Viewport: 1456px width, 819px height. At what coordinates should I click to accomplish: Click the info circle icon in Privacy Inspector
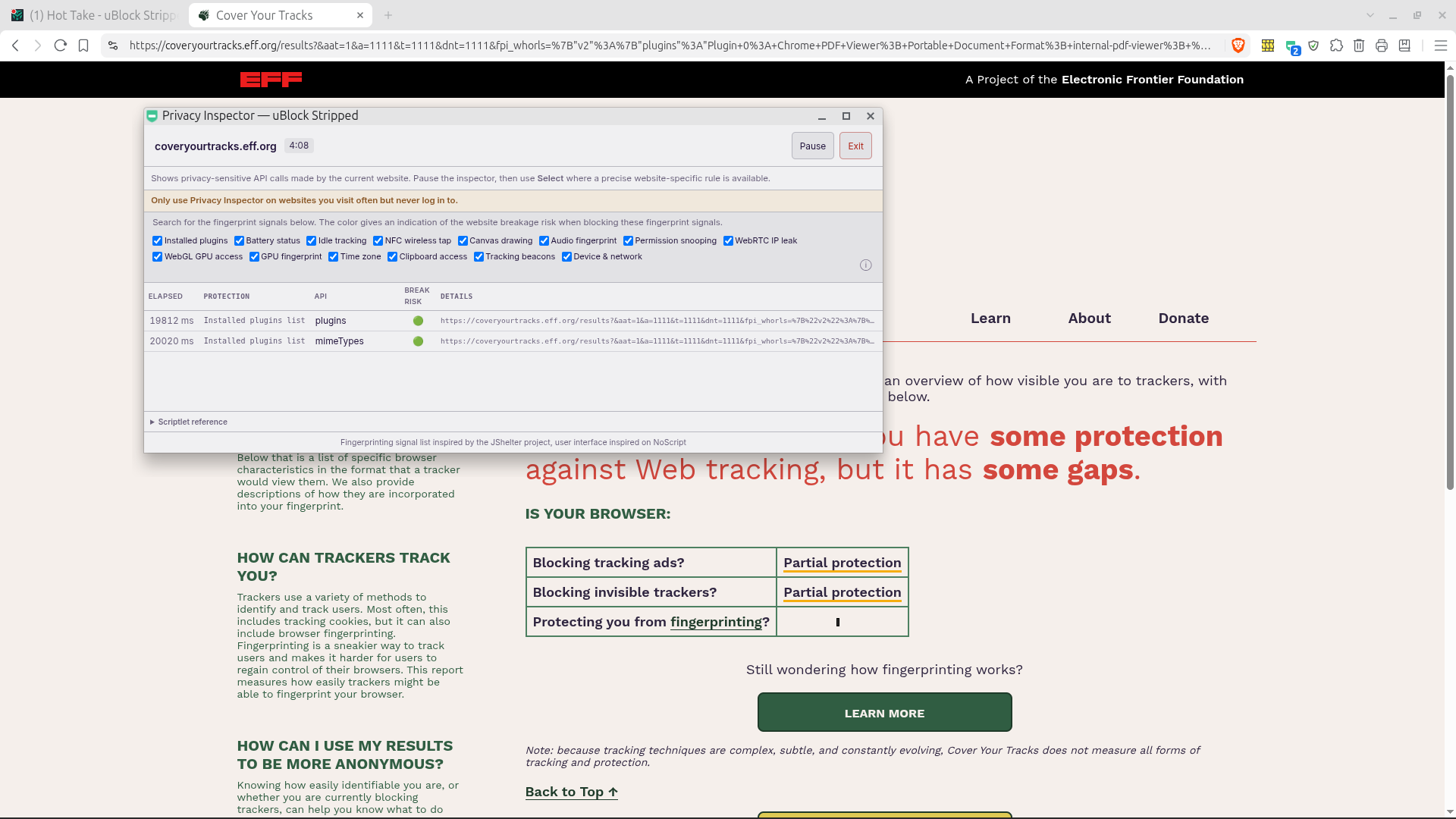(865, 265)
